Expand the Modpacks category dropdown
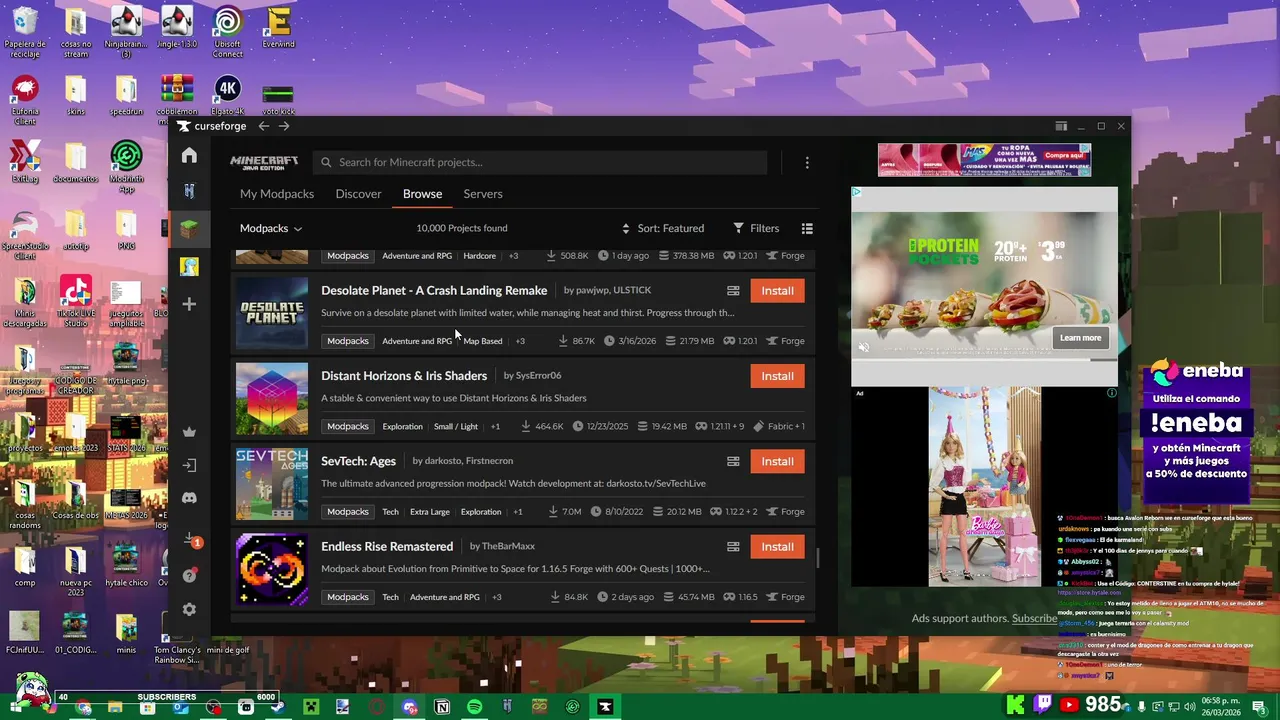 [271, 228]
